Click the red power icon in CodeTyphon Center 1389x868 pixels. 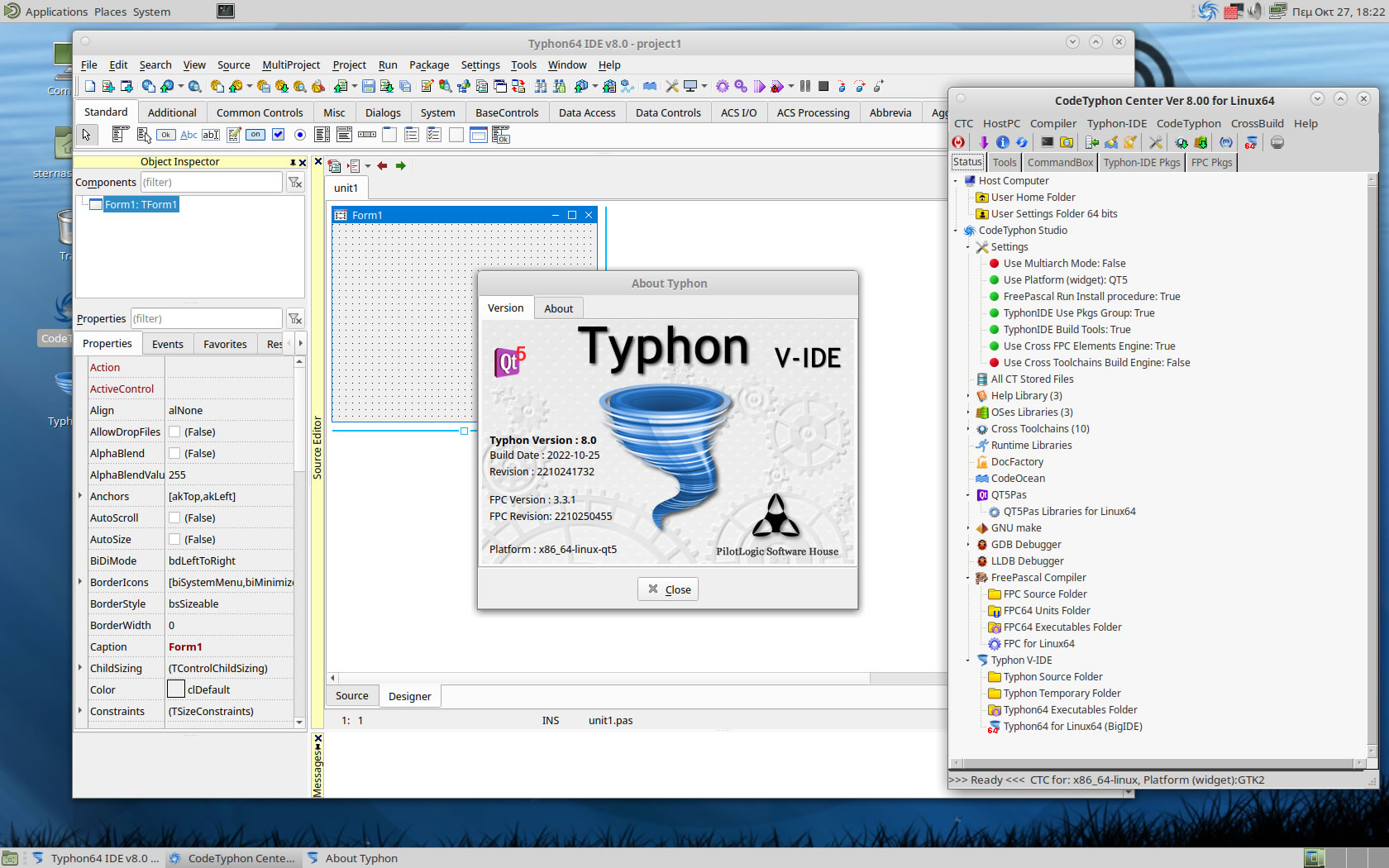point(958,142)
